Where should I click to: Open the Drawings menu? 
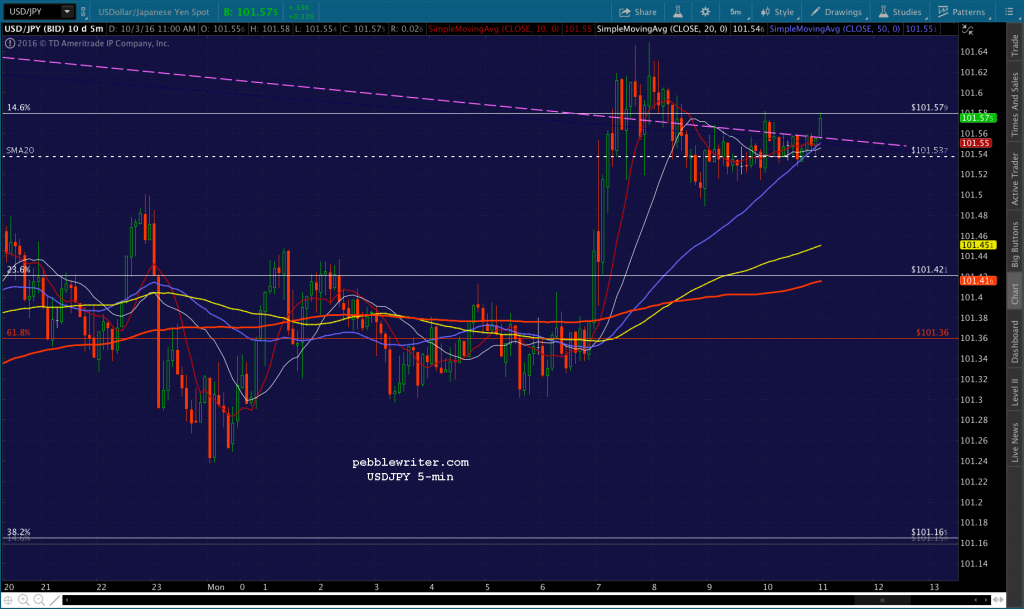click(837, 12)
